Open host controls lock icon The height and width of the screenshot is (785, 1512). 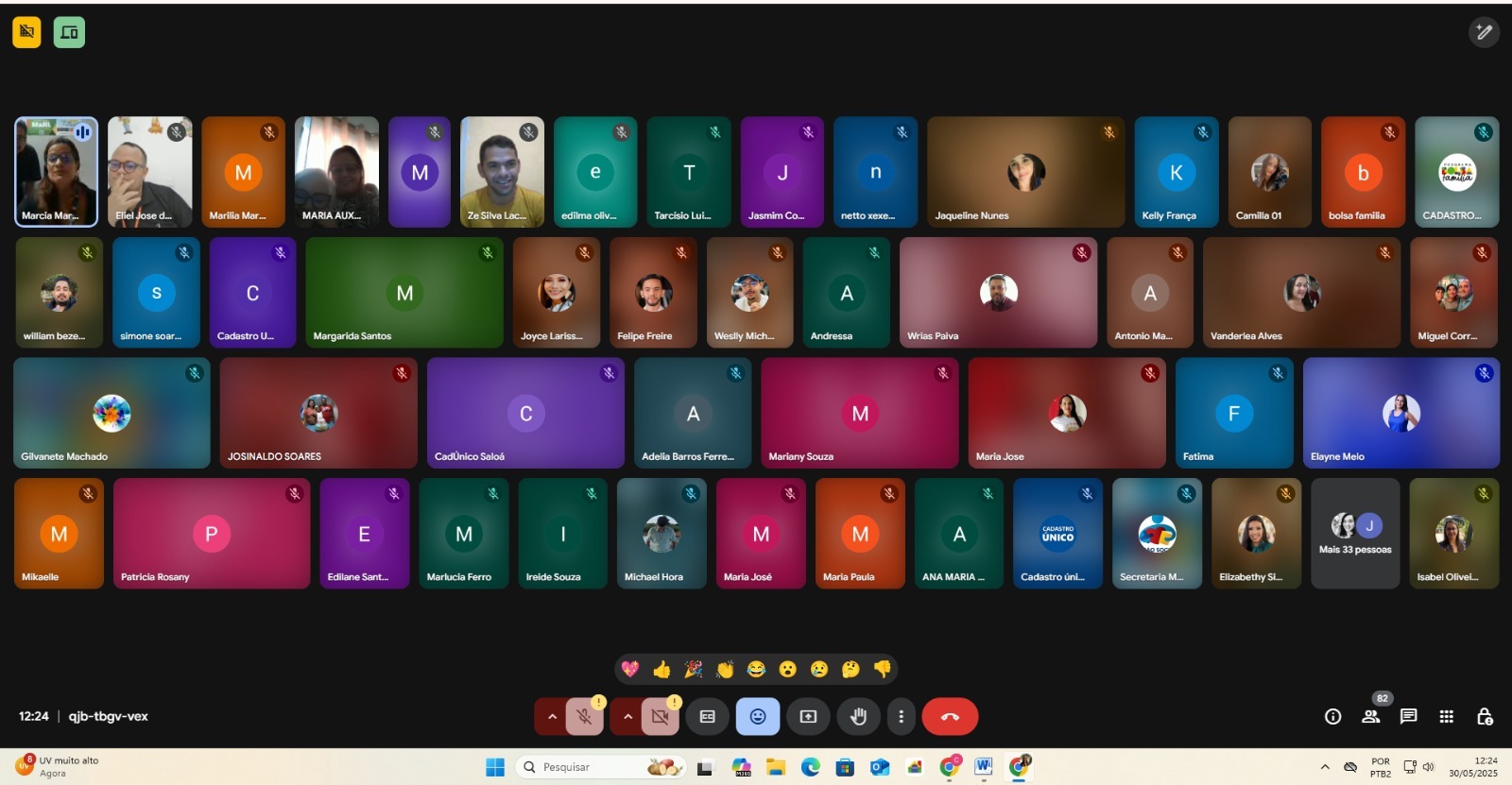1484,717
